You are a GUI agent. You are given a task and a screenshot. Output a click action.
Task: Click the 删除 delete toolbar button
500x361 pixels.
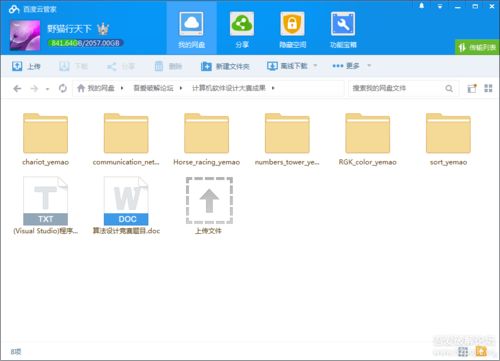click(x=168, y=66)
